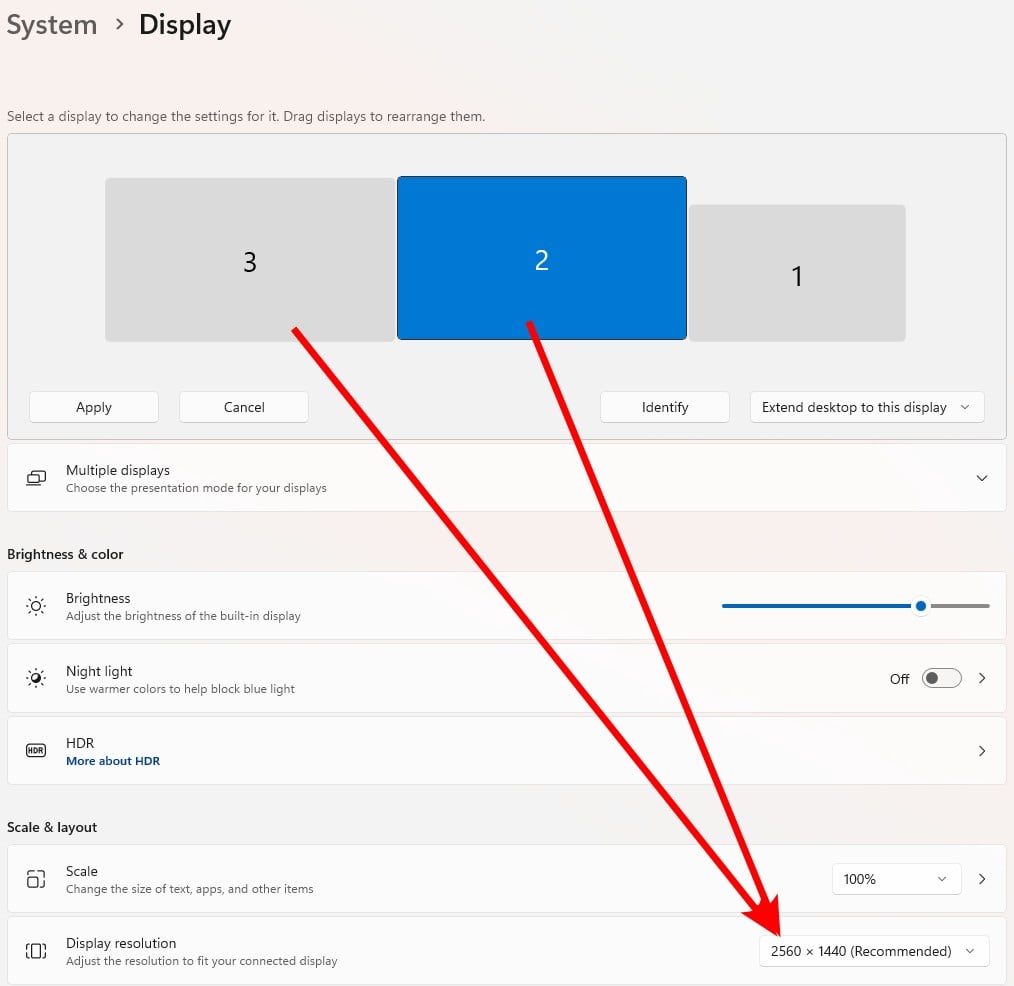Open Night light settings chevron

(982, 678)
